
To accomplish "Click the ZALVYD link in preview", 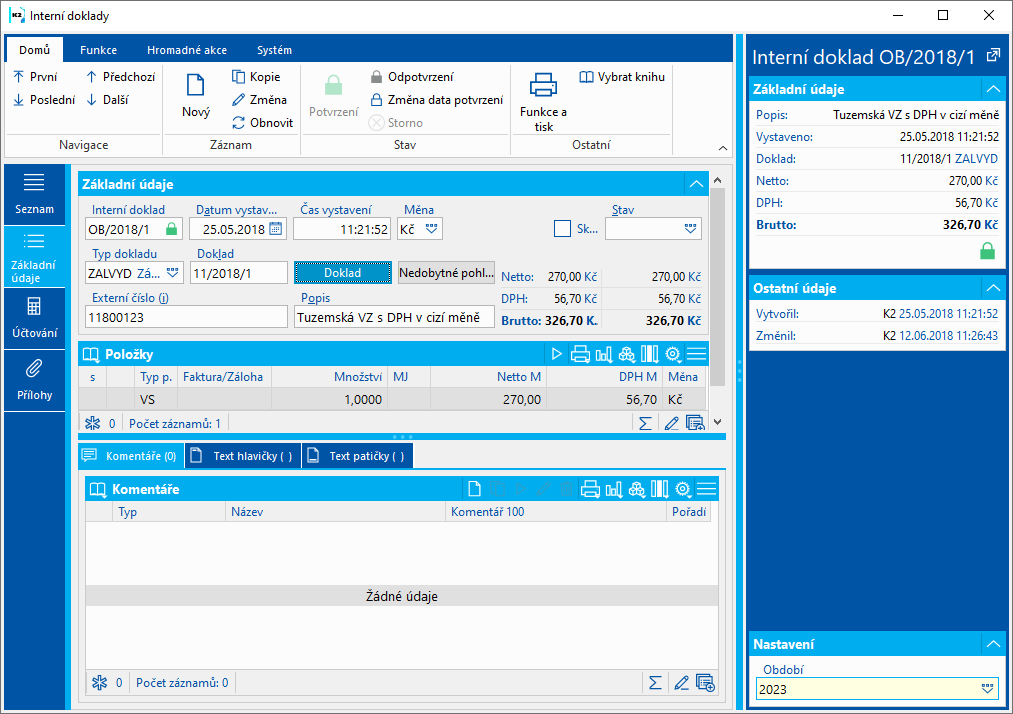I will 976,159.
